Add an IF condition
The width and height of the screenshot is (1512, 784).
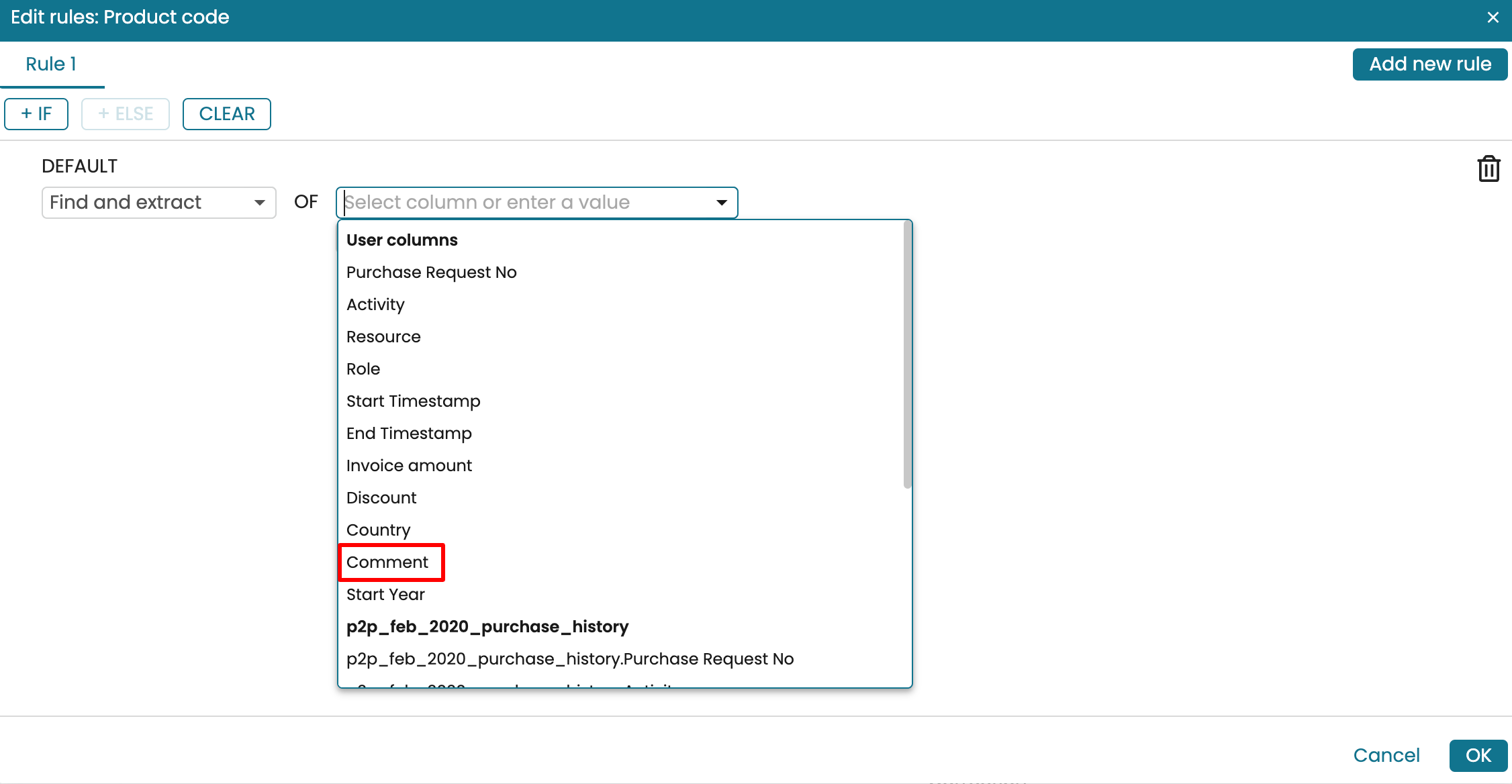pos(36,114)
